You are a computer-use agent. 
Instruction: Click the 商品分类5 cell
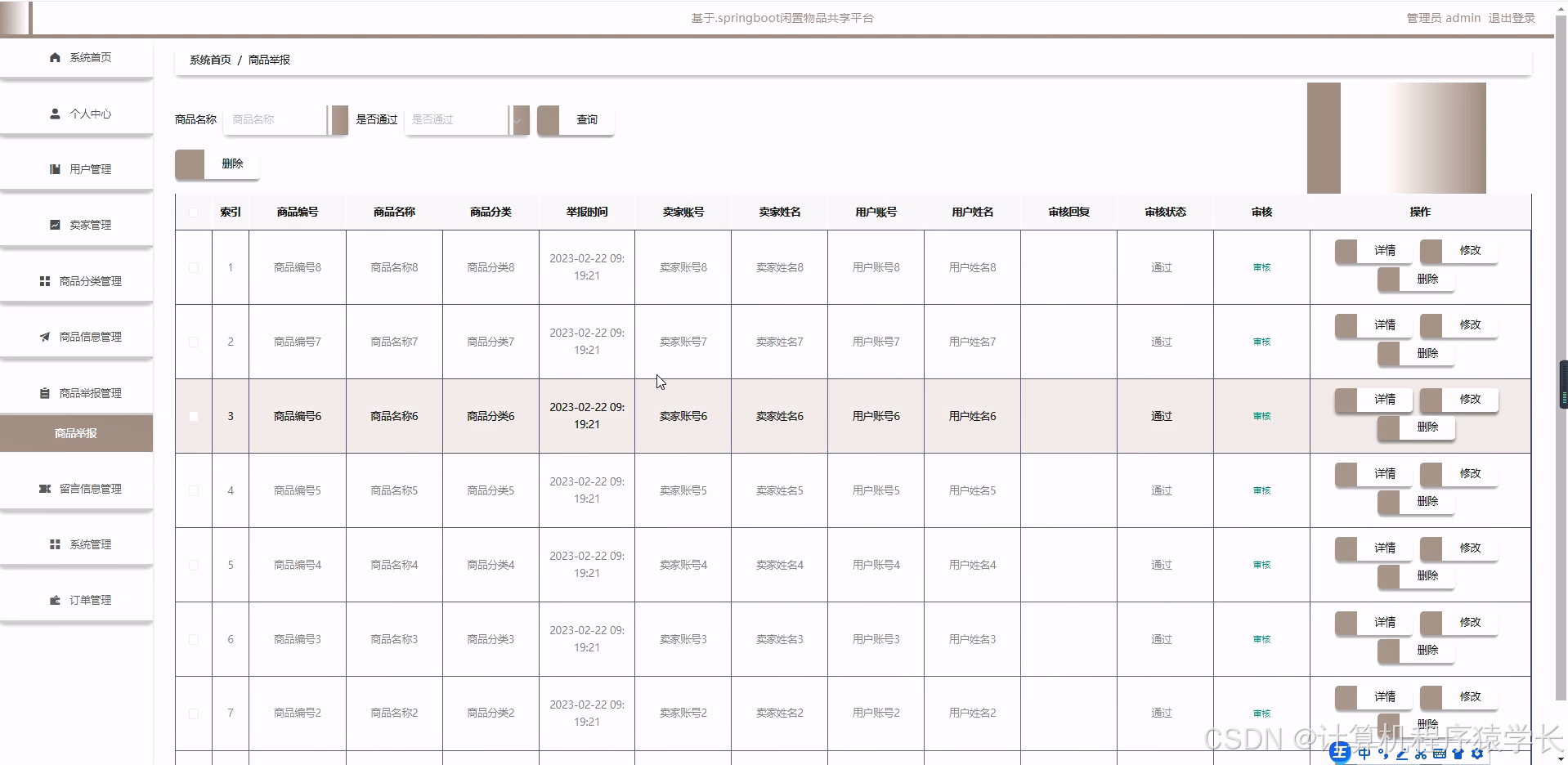[491, 490]
